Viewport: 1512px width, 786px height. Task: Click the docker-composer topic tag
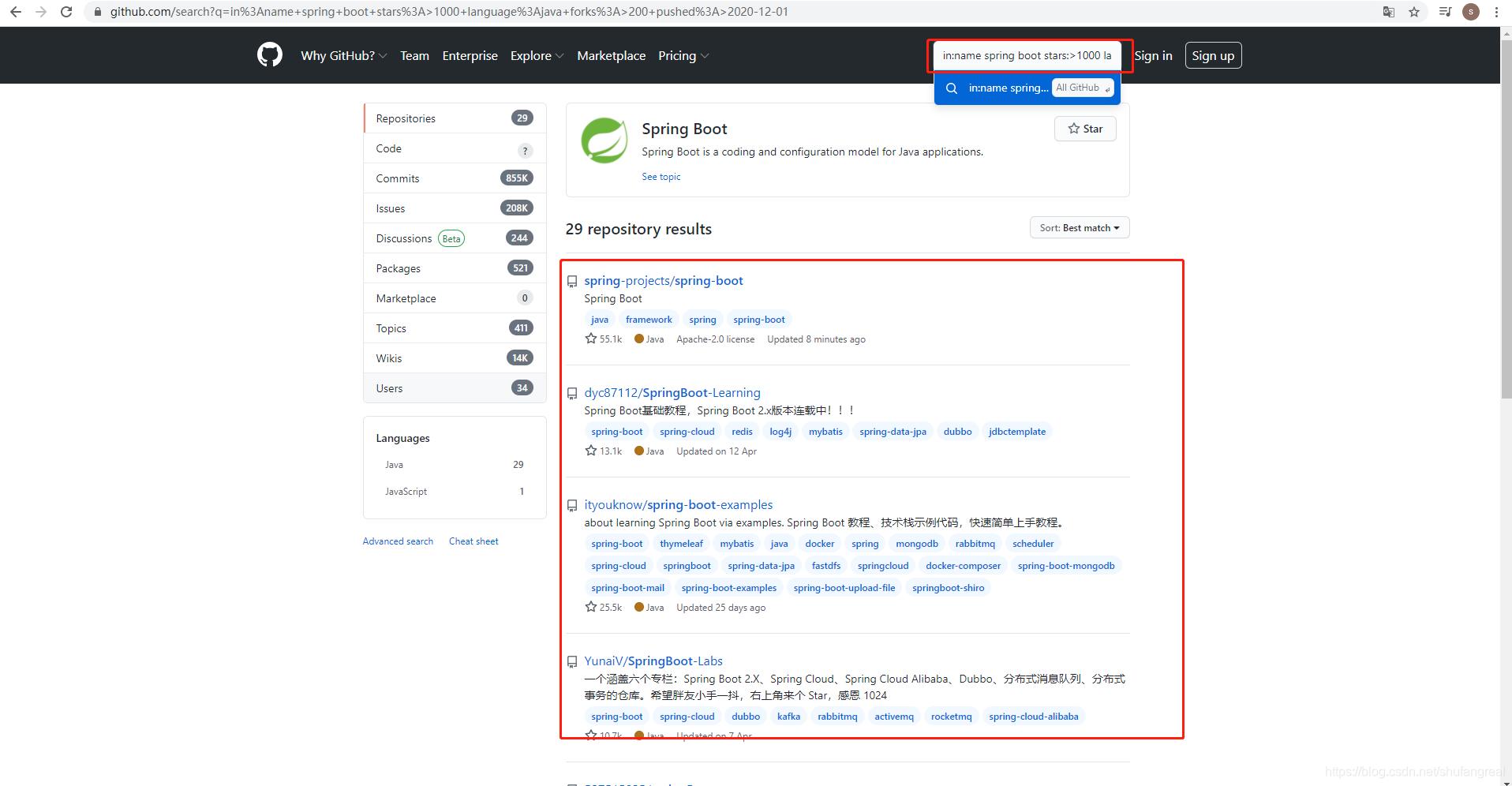coord(963,566)
